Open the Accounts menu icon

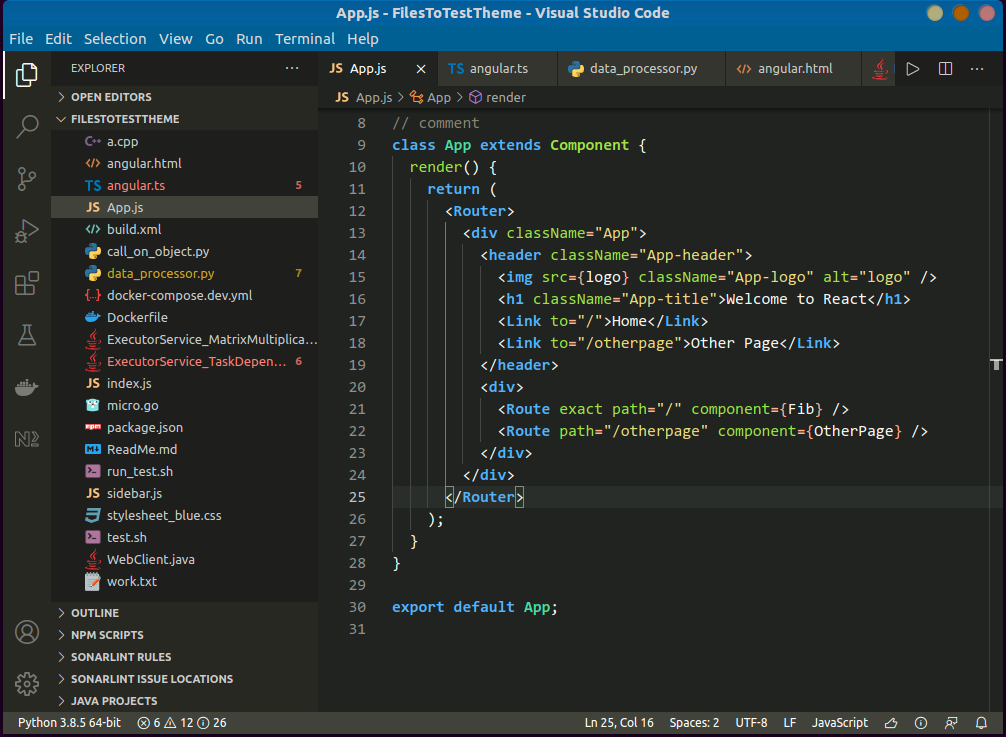click(x=26, y=632)
